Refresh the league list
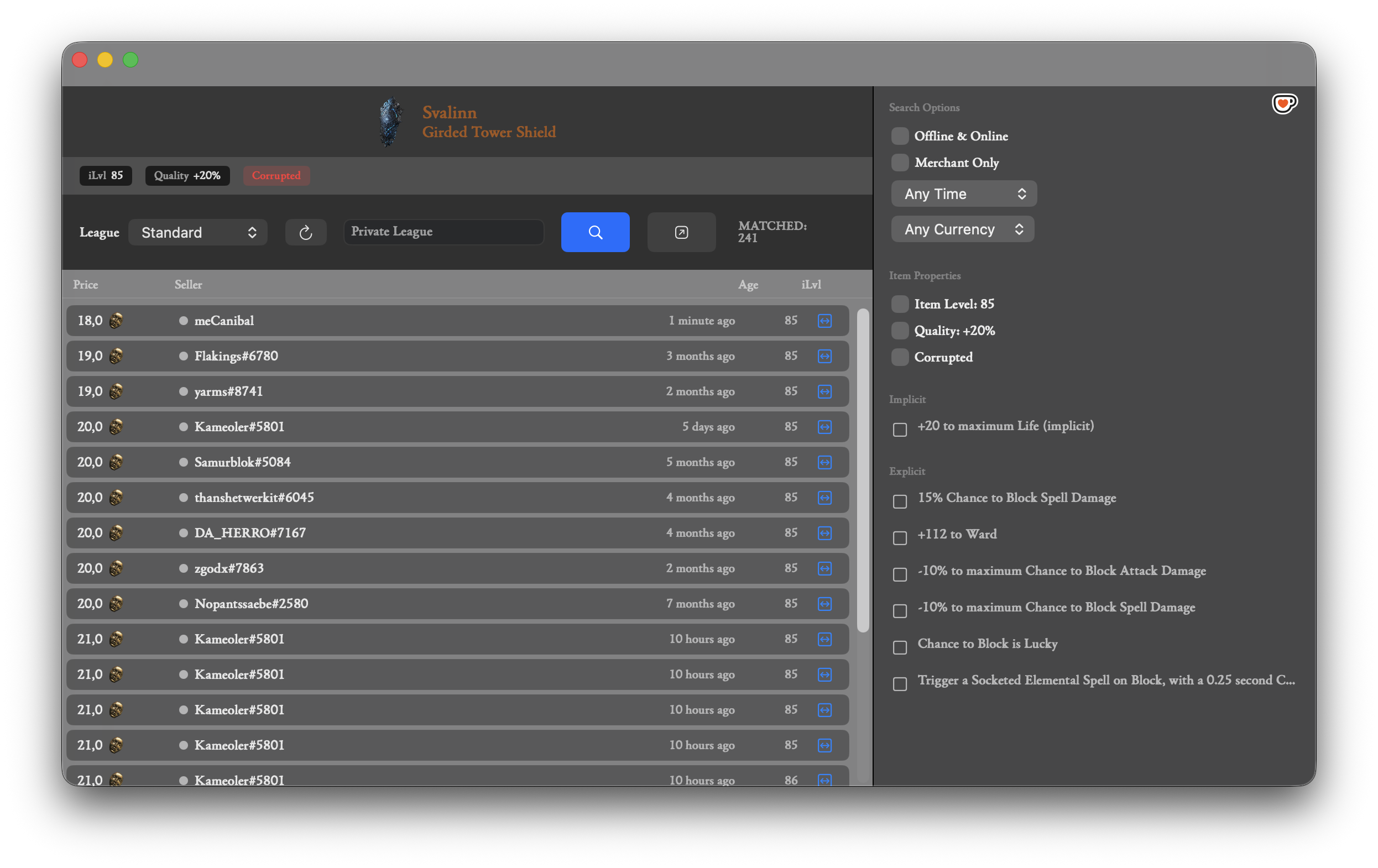Image resolution: width=1378 pixels, height=868 pixels. 306,232
